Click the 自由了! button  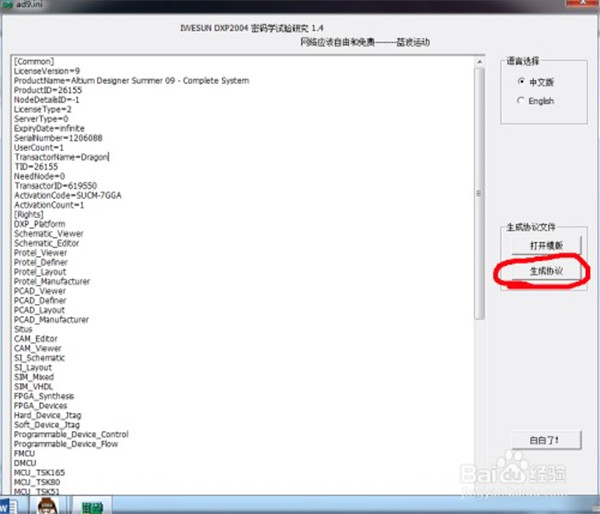coord(546,440)
